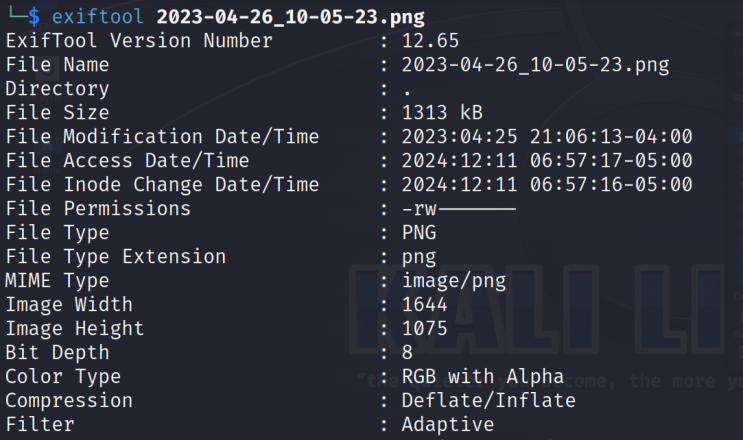Click the MIME Type value image/png
The height and width of the screenshot is (440, 743).
454,281
